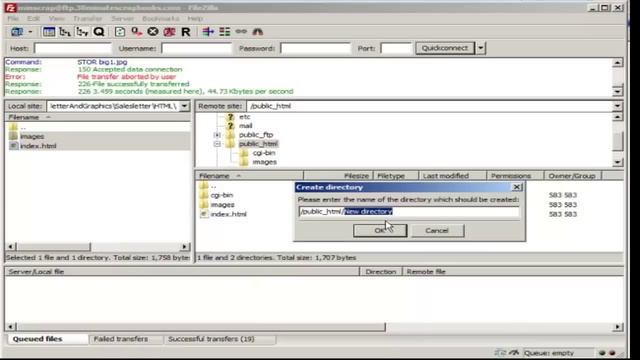Open the Quickconnect history dropdown arrow
This screenshot has height=360, width=640.
pos(480,48)
